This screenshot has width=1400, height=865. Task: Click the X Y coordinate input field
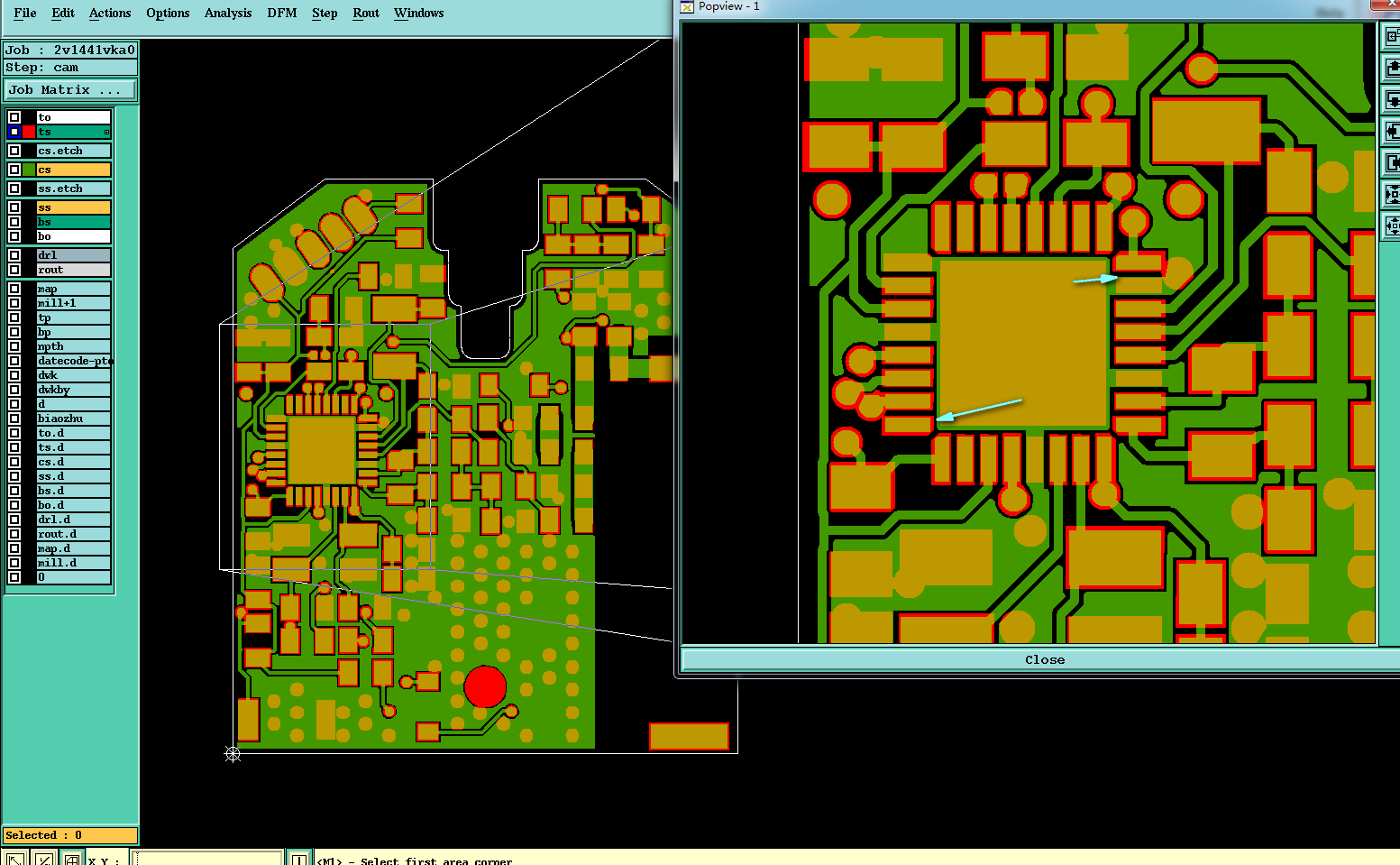click(207, 858)
